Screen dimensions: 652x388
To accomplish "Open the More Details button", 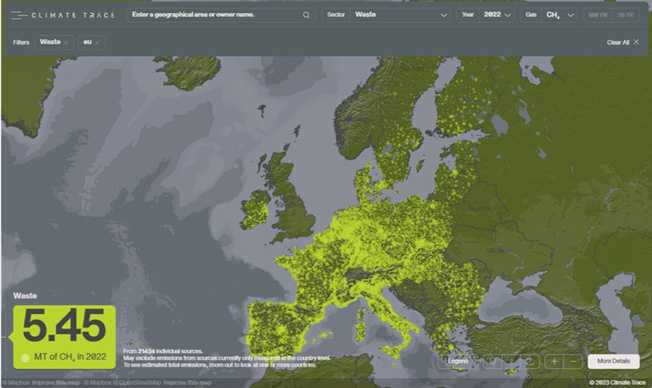I will click(x=613, y=361).
